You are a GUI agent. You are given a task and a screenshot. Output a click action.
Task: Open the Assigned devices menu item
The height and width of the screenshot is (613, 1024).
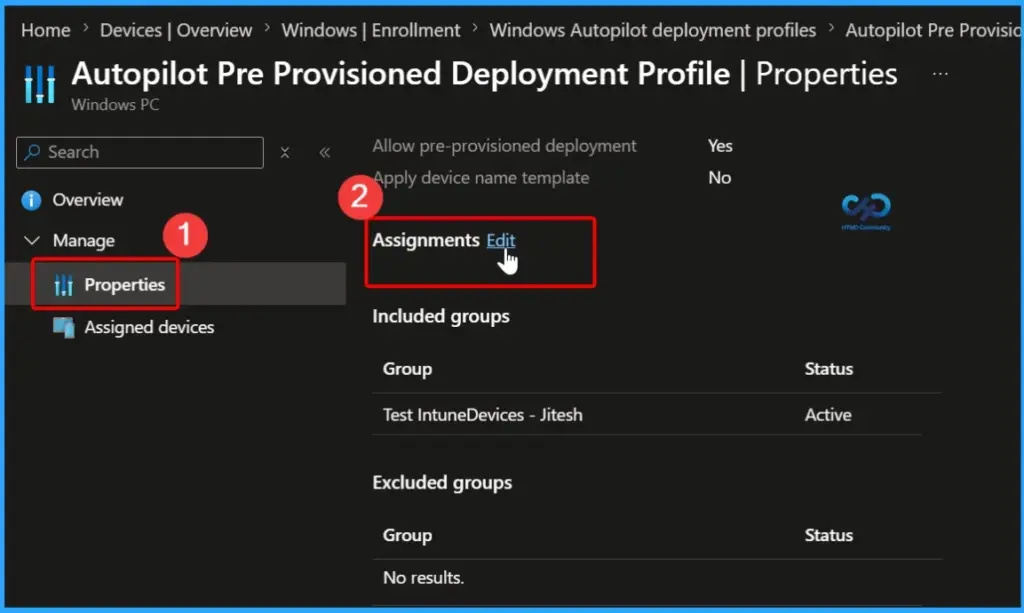click(149, 327)
